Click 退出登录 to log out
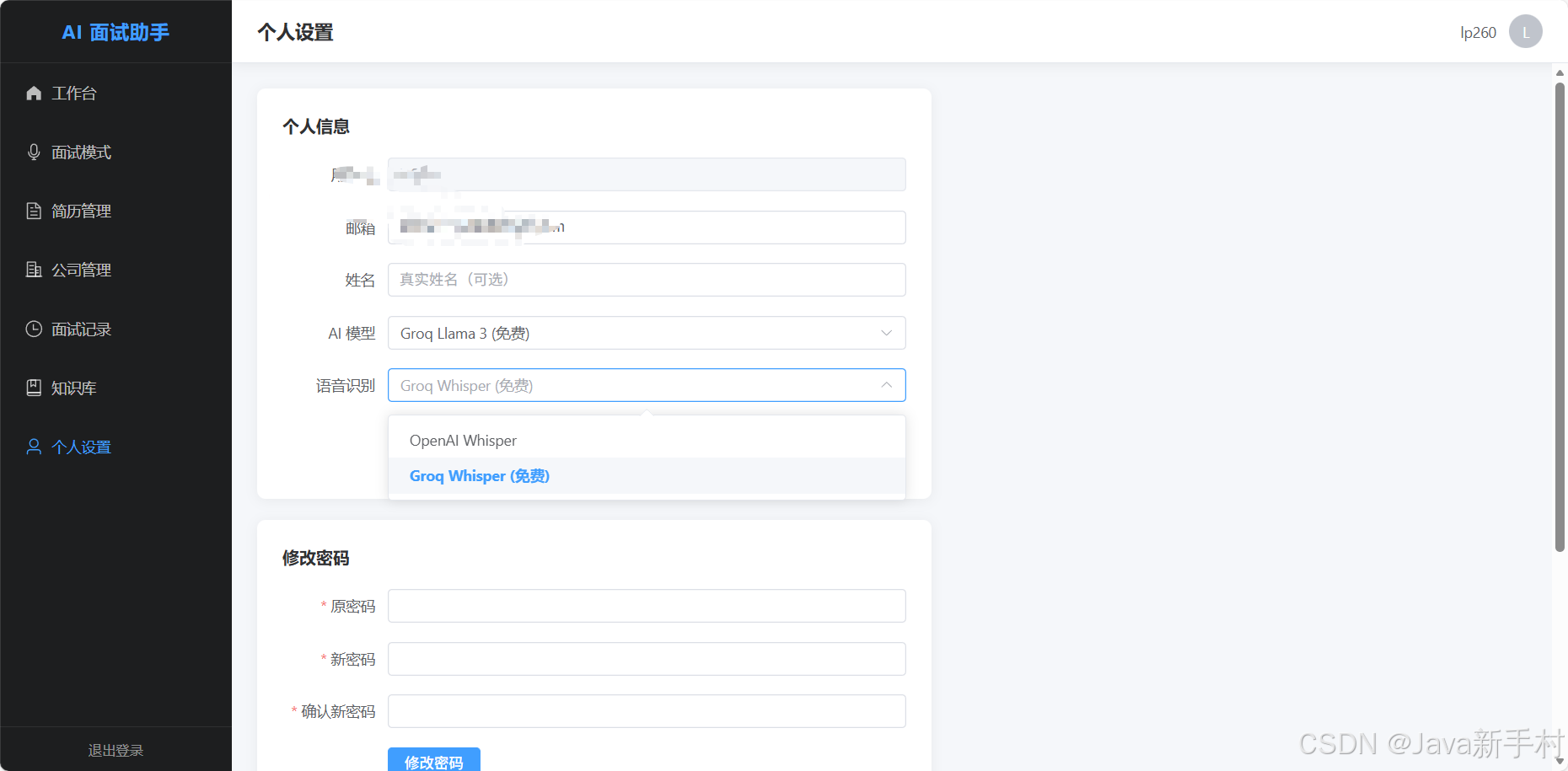The image size is (1568, 771). pyautogui.click(x=115, y=750)
